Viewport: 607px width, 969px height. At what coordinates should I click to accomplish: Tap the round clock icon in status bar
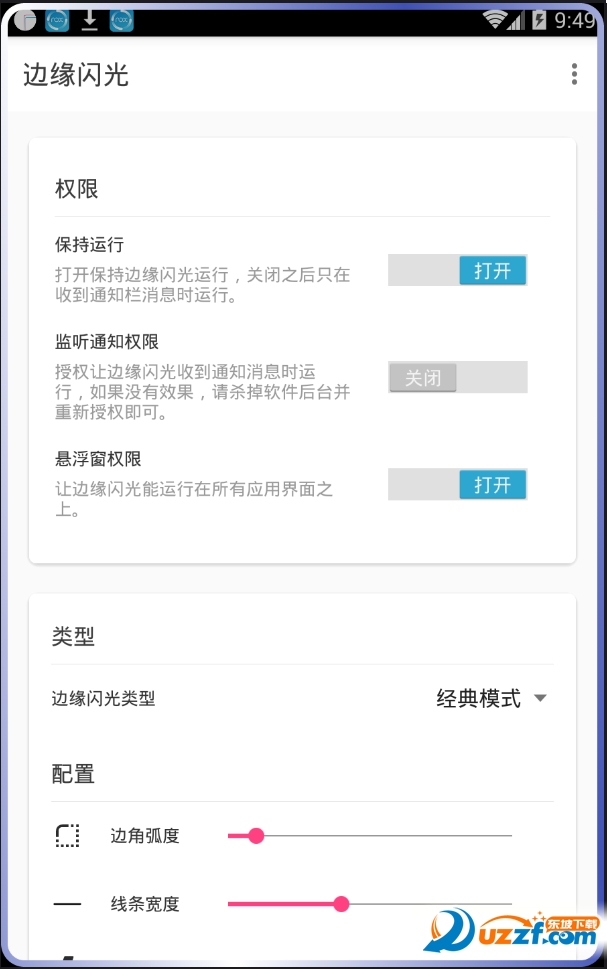[25, 19]
